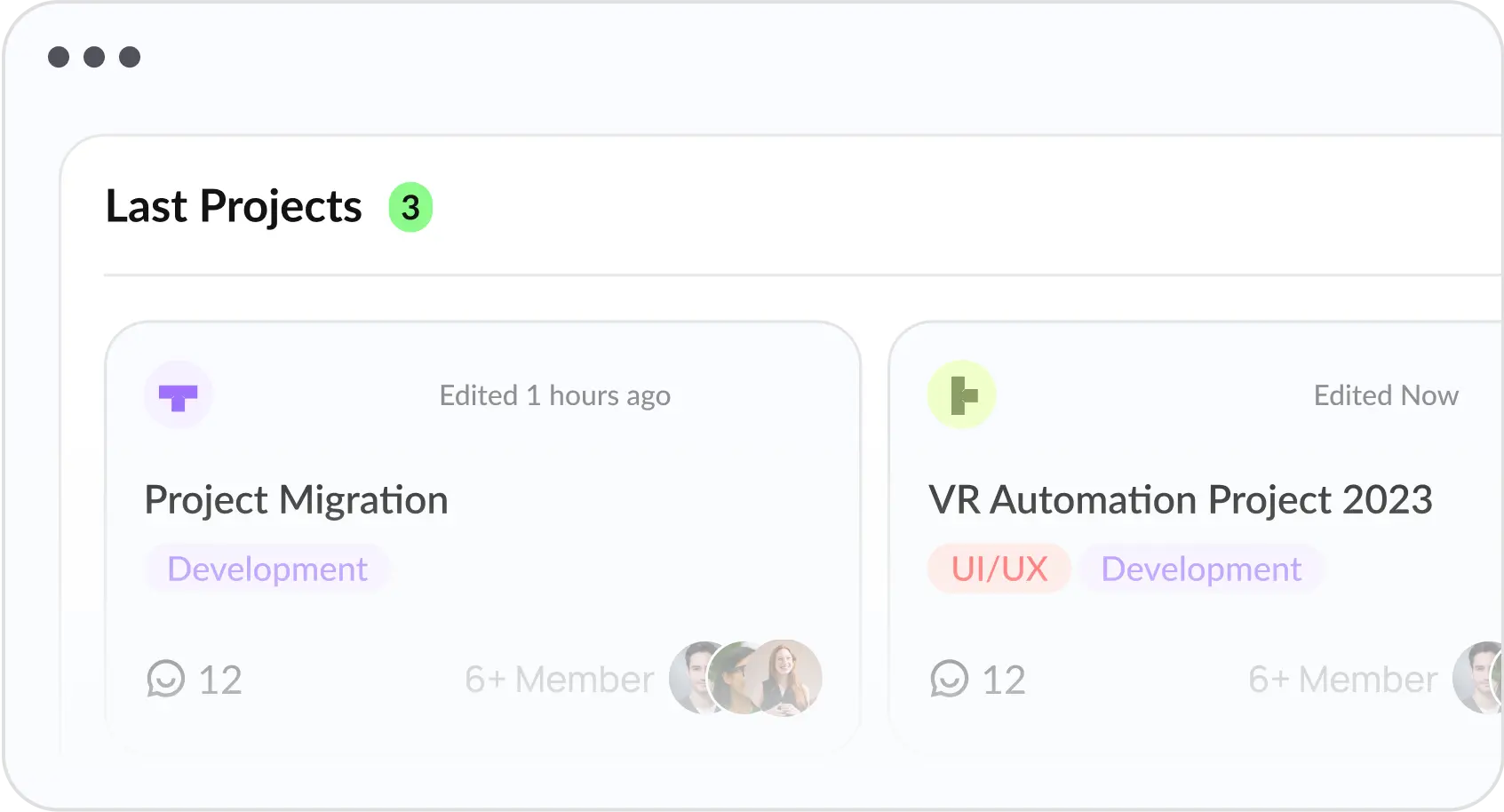The image size is (1504, 812).
Task: Open the chat icon on VR Automation card
Action: pyautogui.click(x=949, y=679)
